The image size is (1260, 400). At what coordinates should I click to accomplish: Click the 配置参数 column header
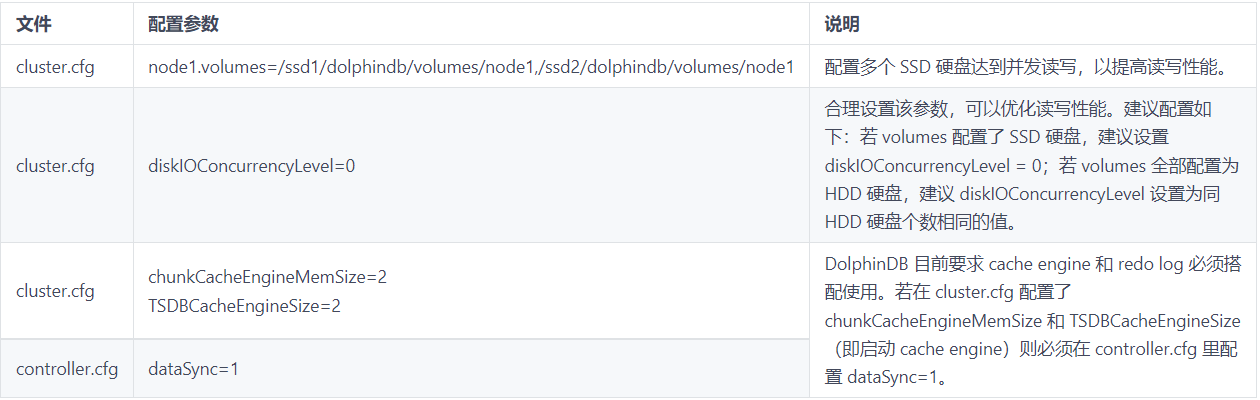(x=183, y=23)
